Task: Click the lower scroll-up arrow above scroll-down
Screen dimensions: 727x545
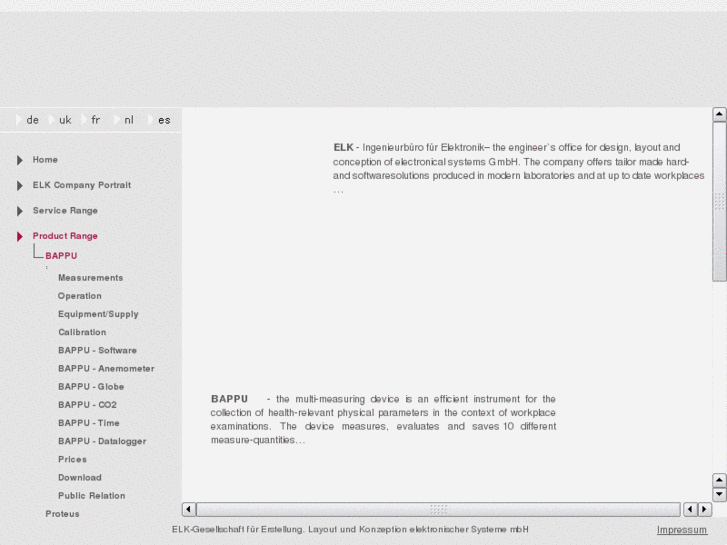Action: click(x=719, y=480)
